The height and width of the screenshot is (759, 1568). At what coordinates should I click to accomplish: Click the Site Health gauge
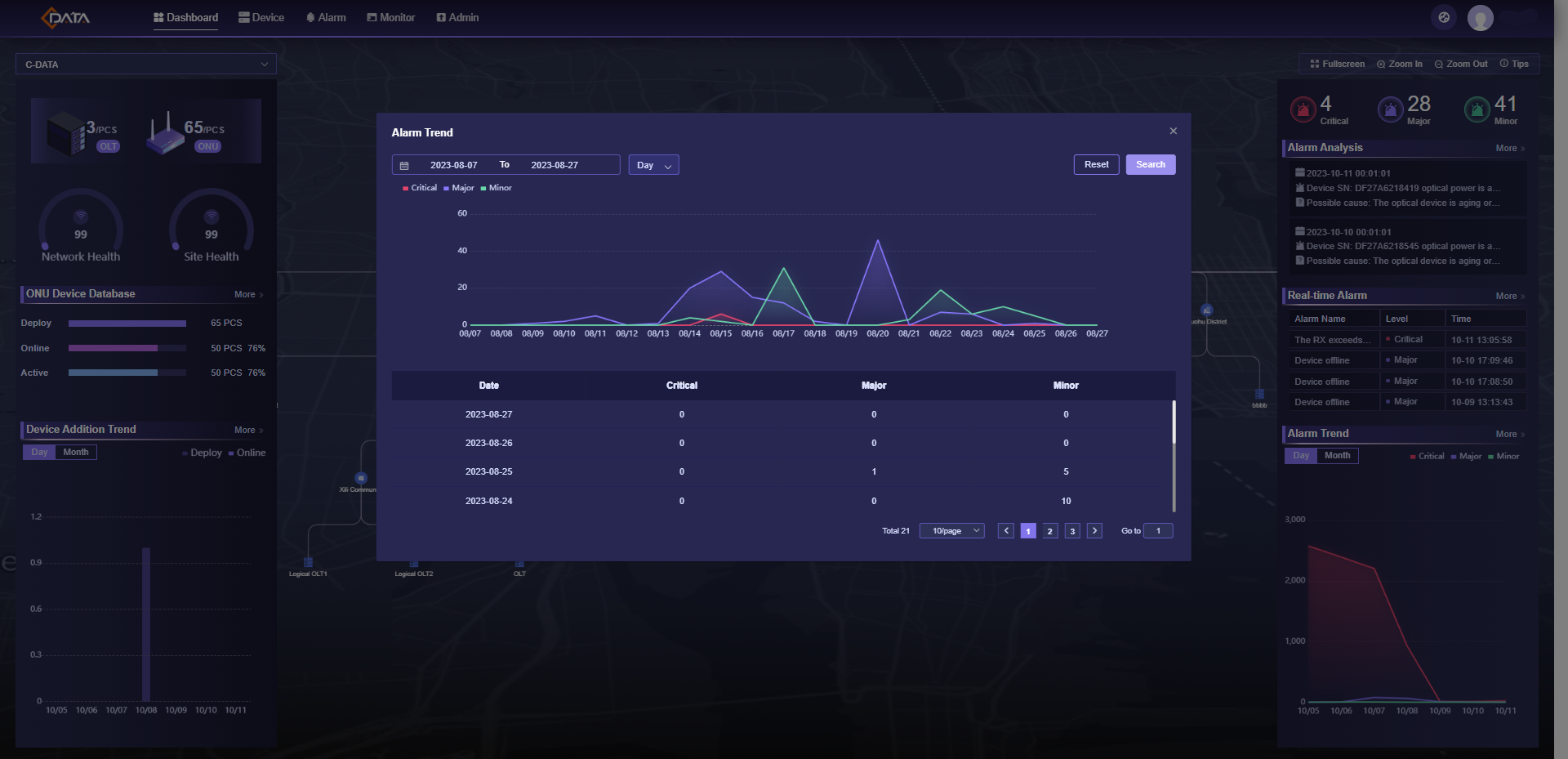[212, 225]
